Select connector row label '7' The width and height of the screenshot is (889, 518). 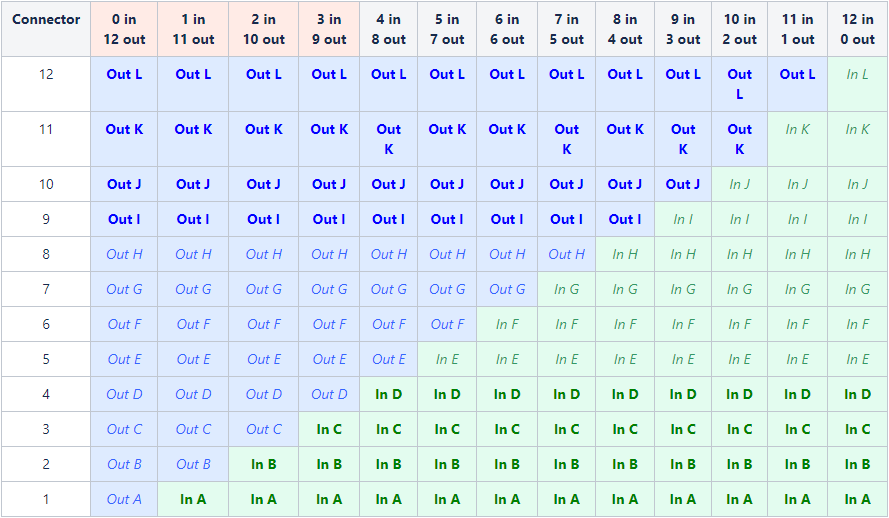(46, 290)
